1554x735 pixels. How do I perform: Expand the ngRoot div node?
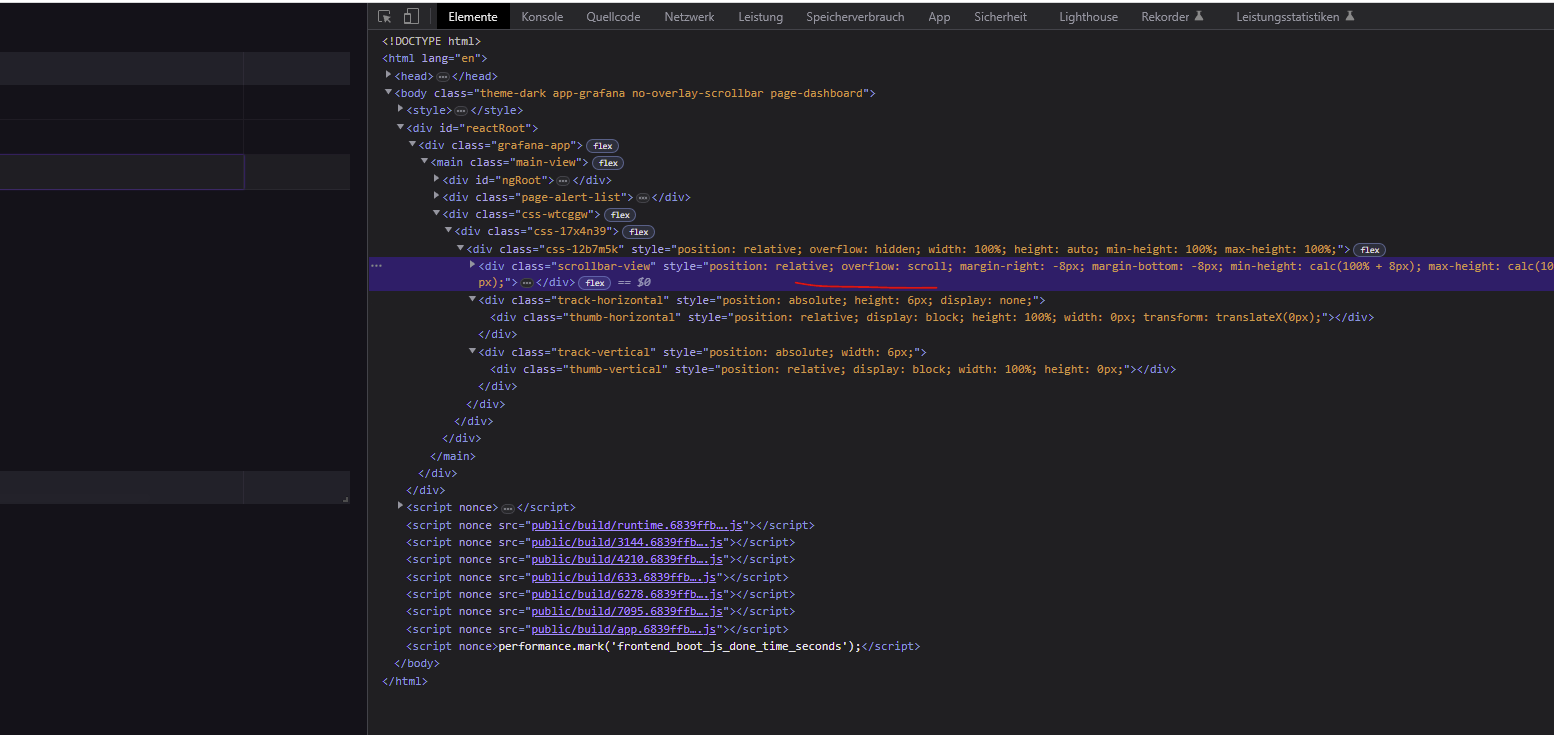(436, 179)
